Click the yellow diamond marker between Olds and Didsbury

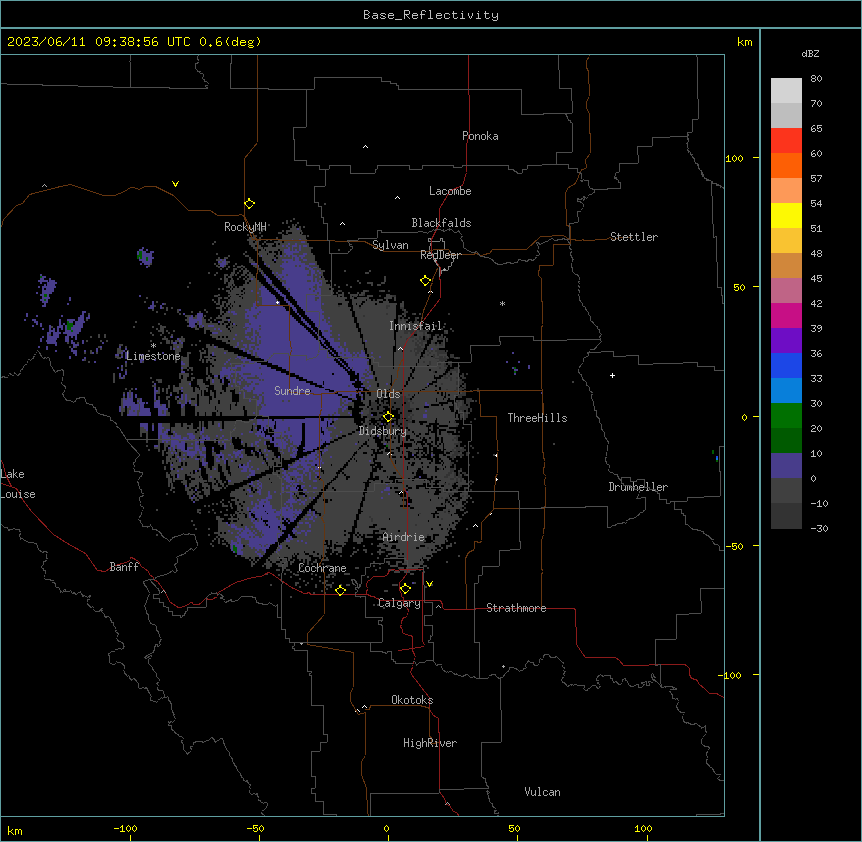pyautogui.click(x=388, y=417)
